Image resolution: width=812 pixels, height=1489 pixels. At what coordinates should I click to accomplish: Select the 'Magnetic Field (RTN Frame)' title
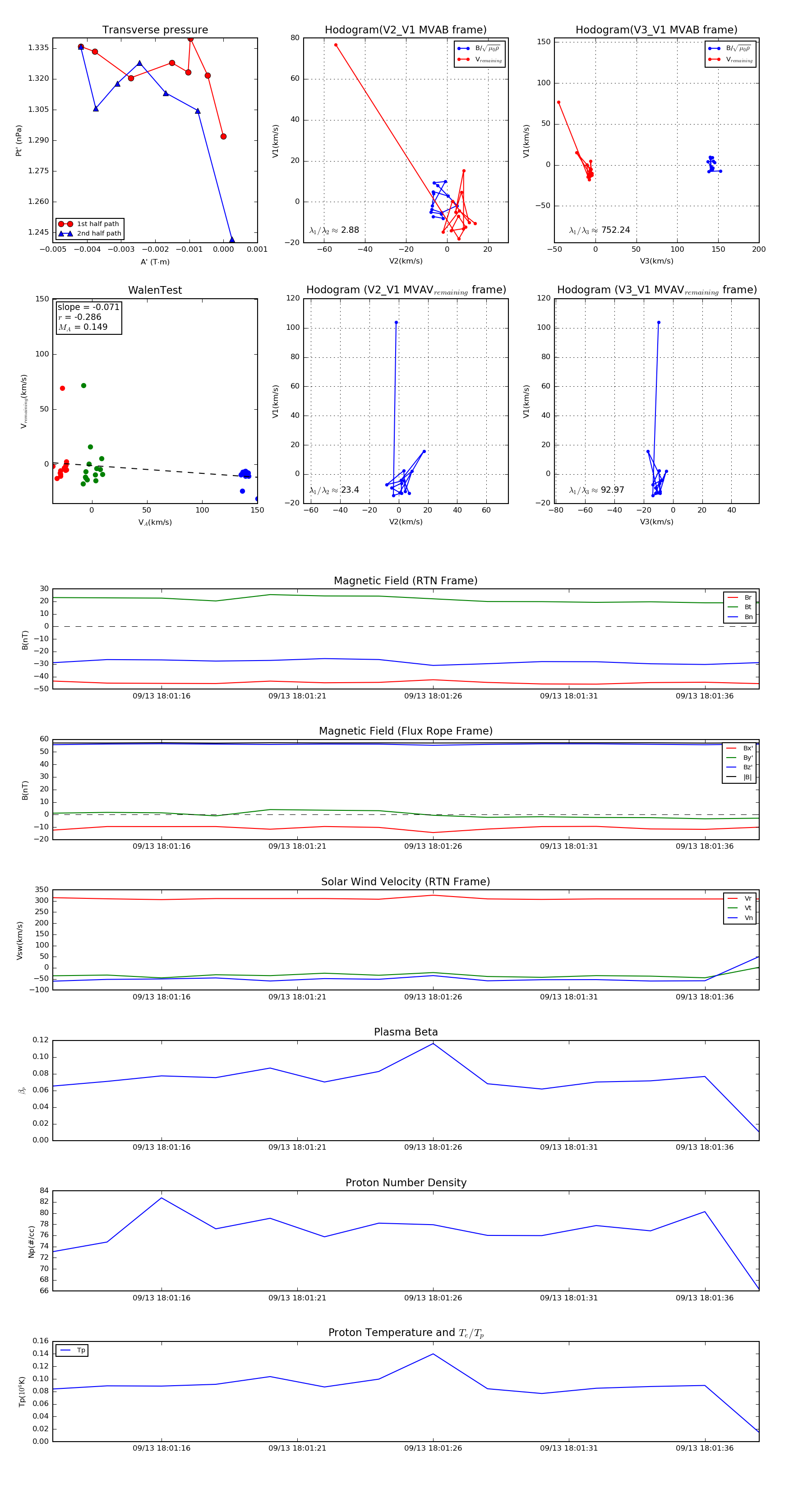(x=406, y=581)
